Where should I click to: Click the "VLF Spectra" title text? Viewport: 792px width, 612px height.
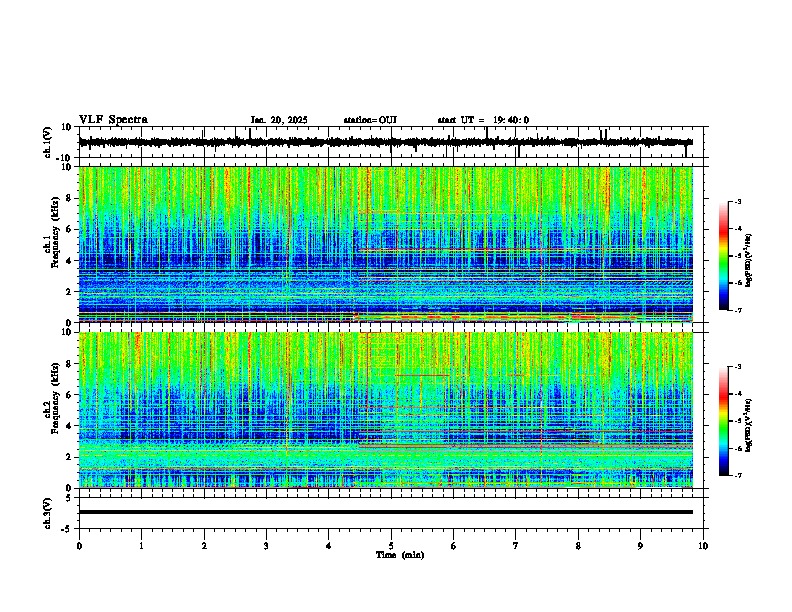pyautogui.click(x=113, y=120)
